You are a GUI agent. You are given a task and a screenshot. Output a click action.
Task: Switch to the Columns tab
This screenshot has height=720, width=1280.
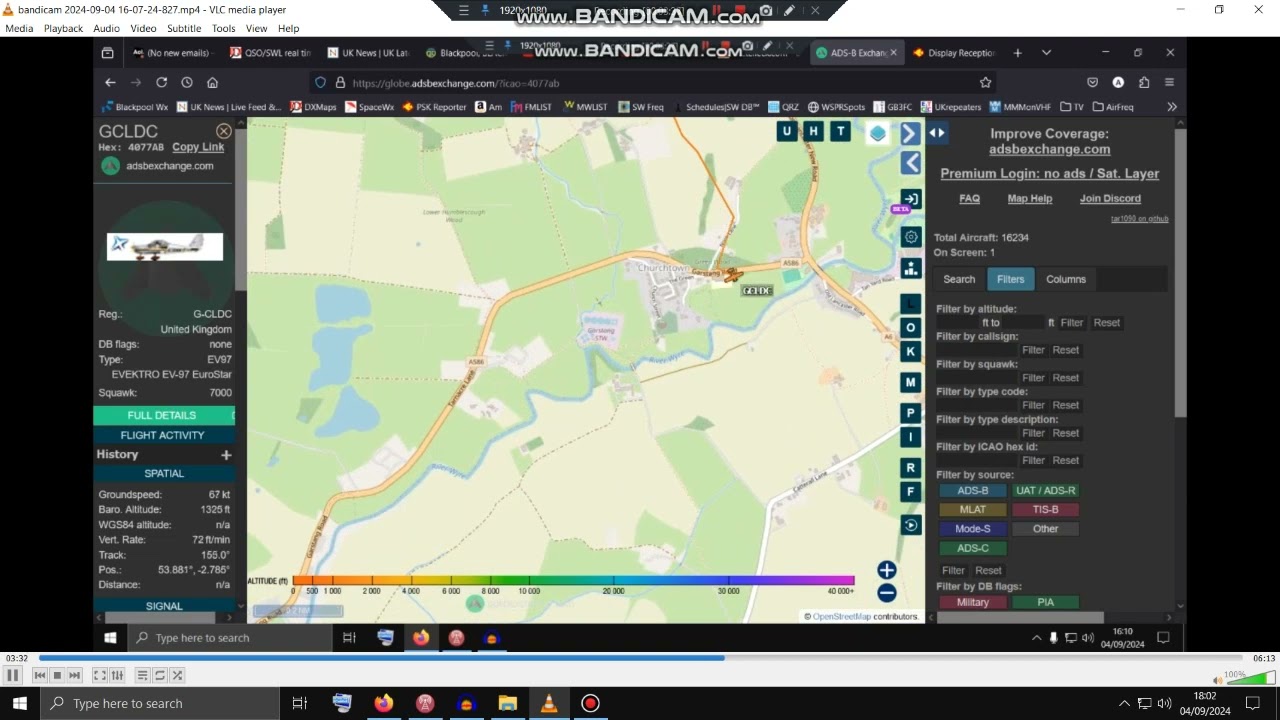[x=1066, y=279]
